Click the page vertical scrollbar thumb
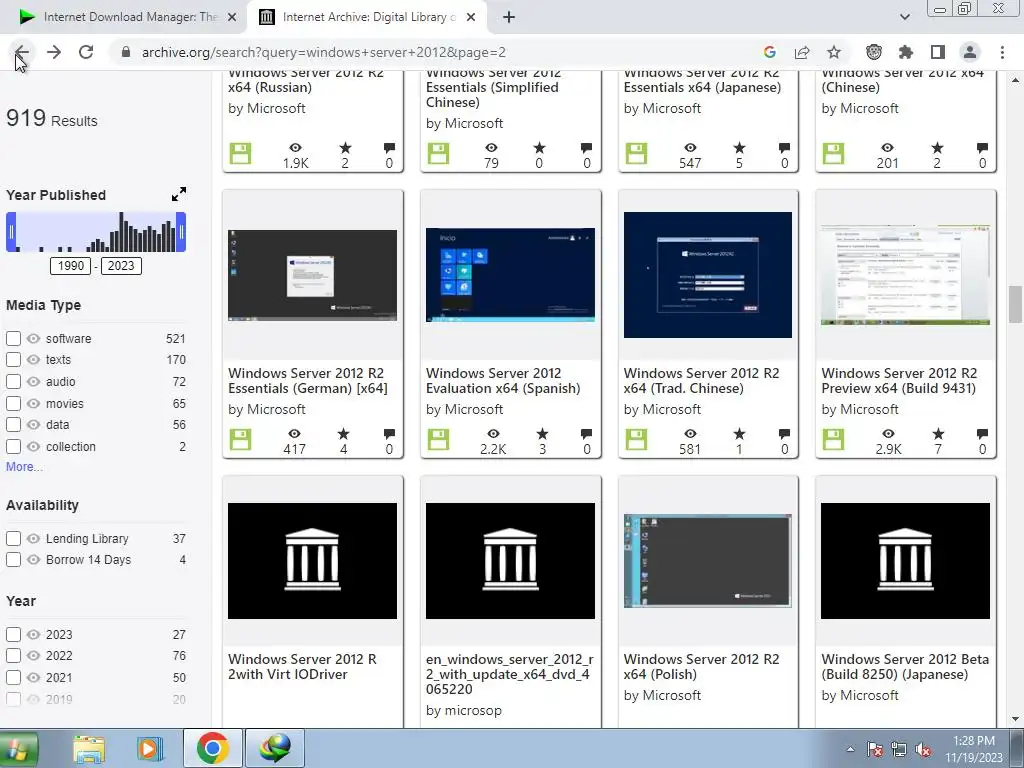This screenshot has width=1024, height=768. tap(1016, 304)
